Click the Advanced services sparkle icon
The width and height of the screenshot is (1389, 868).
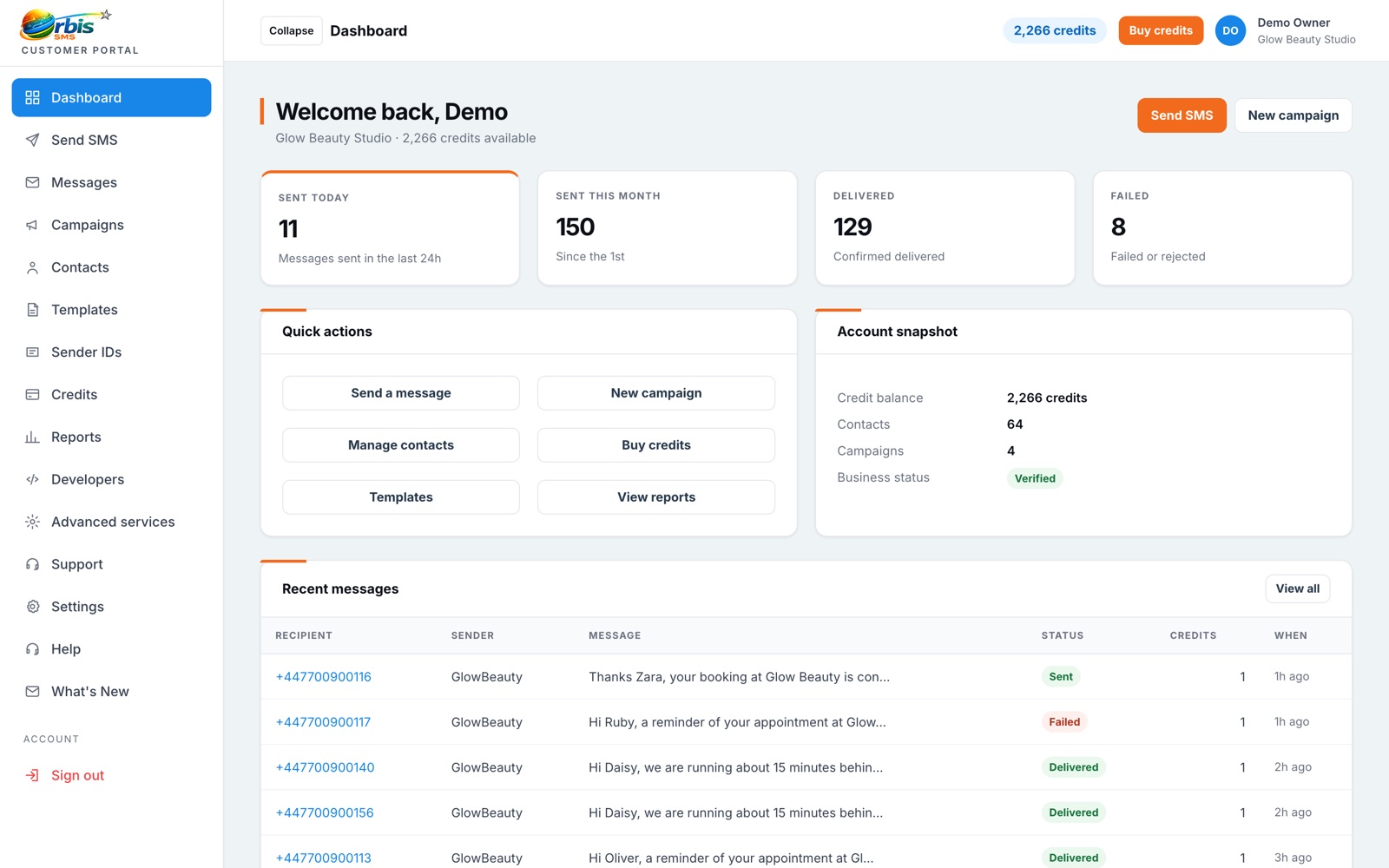(x=32, y=522)
